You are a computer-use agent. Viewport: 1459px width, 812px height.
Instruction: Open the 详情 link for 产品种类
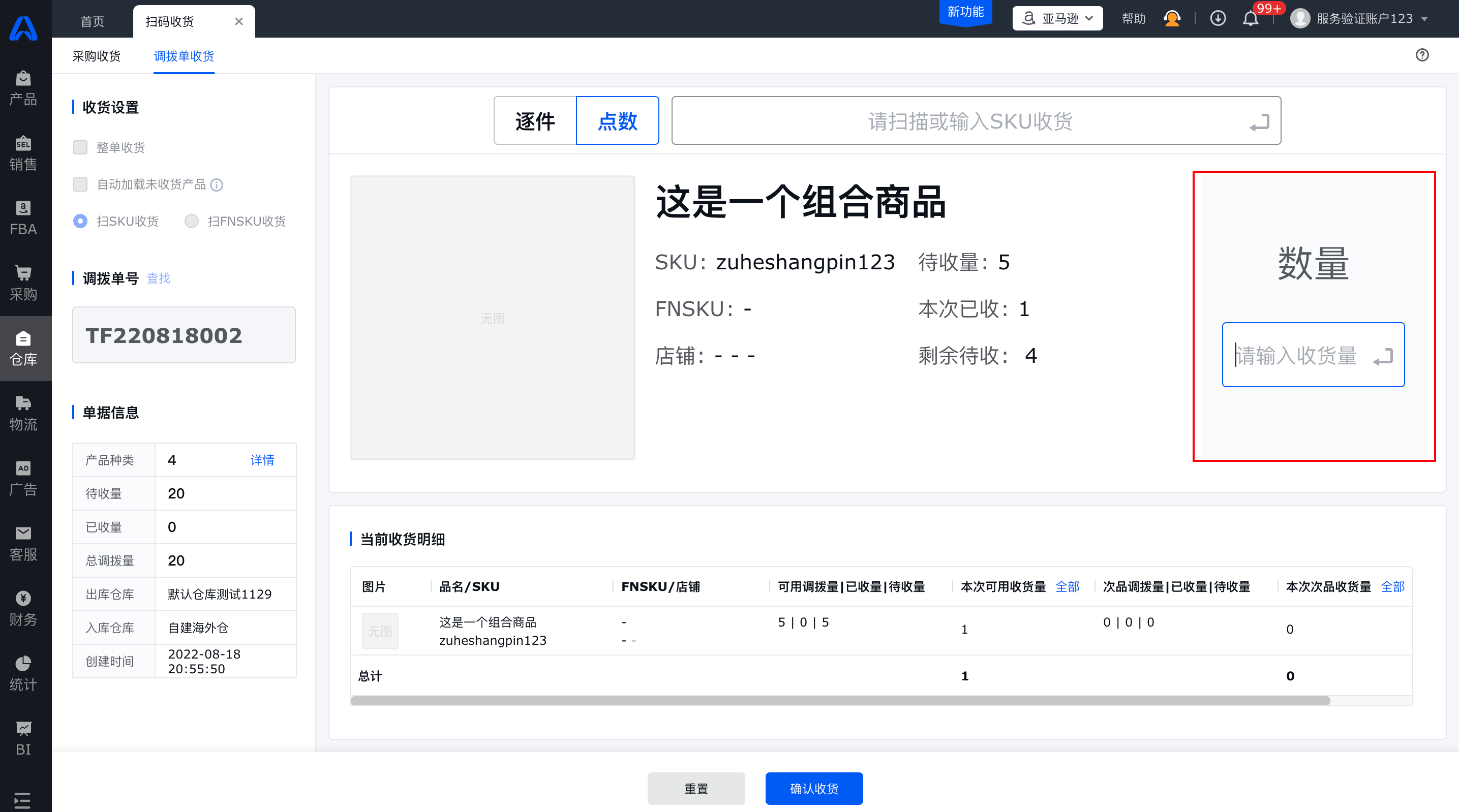262,460
